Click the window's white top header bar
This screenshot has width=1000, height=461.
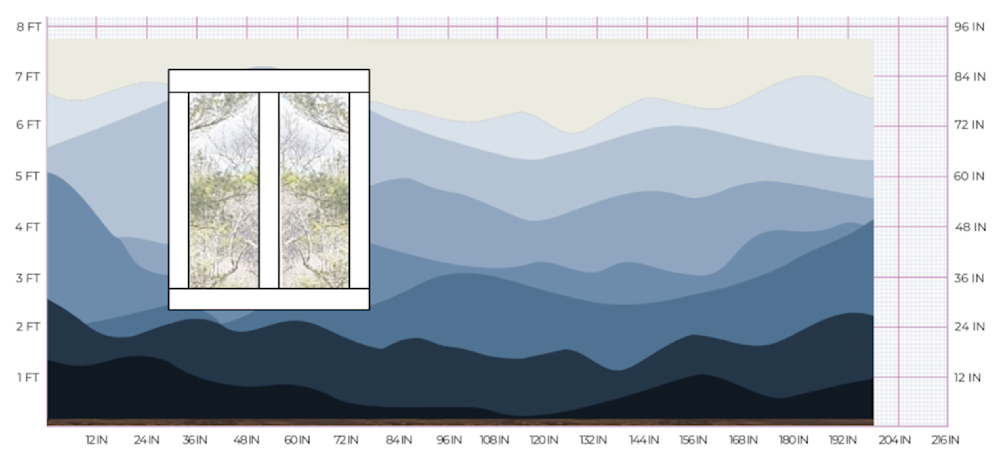click(x=269, y=81)
